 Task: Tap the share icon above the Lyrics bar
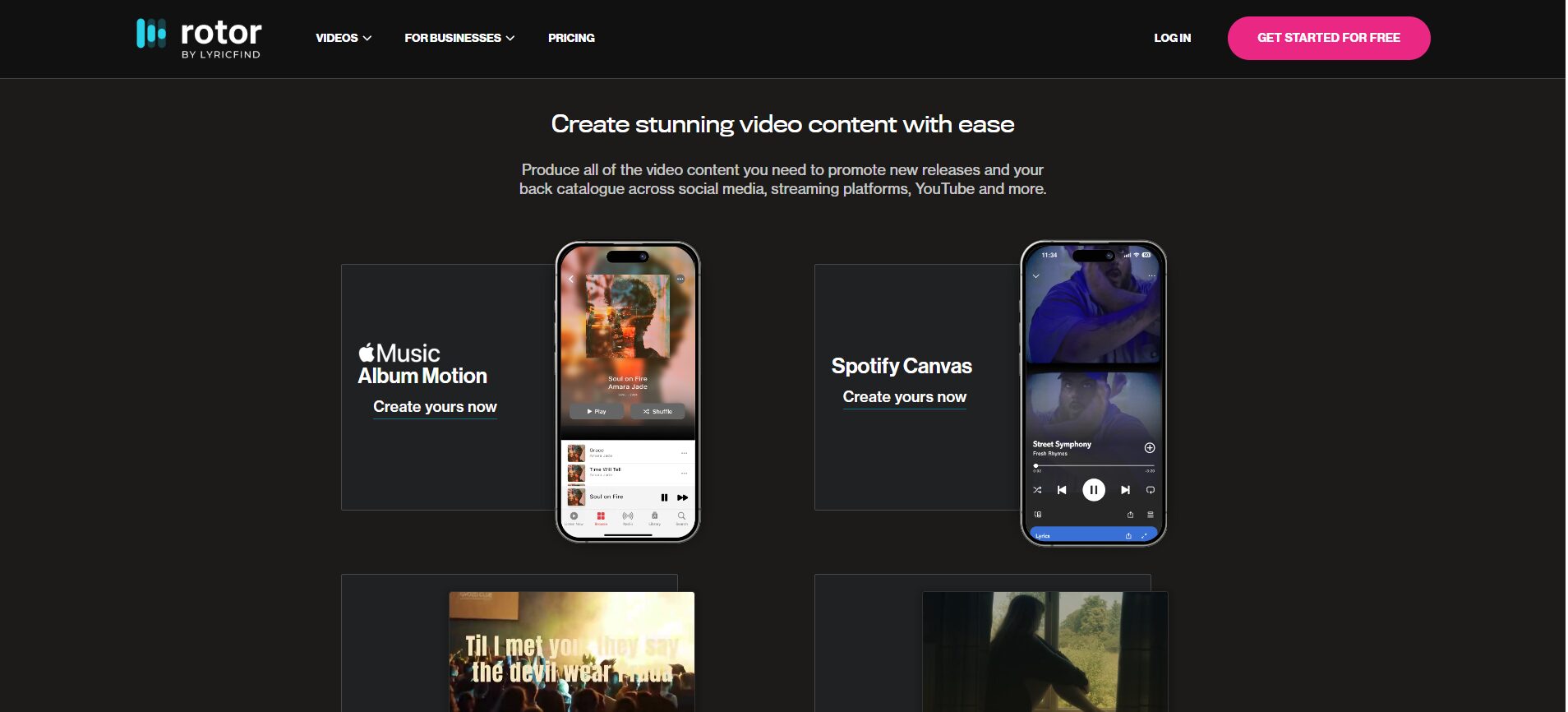click(x=1130, y=515)
